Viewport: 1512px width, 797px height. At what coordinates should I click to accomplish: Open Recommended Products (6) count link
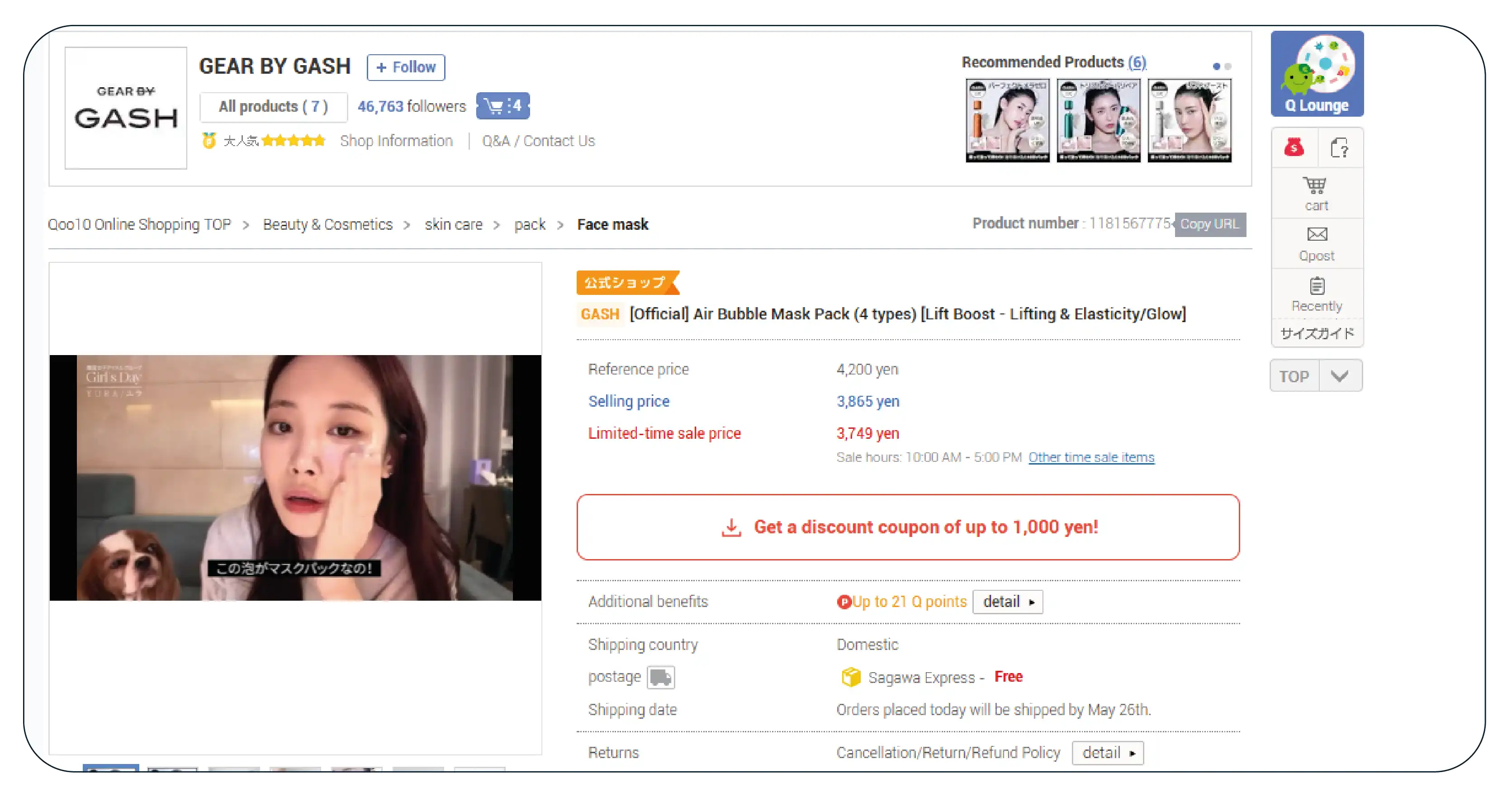pyautogui.click(x=1137, y=62)
